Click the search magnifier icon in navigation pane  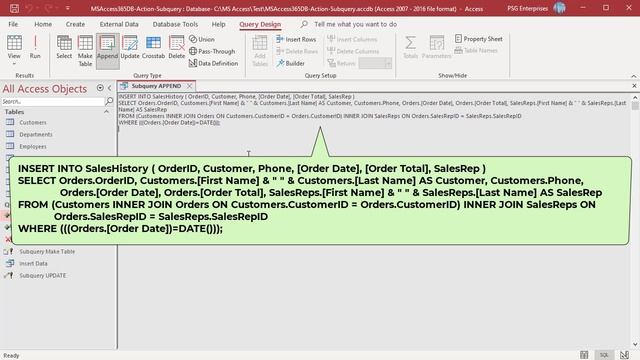(109, 101)
